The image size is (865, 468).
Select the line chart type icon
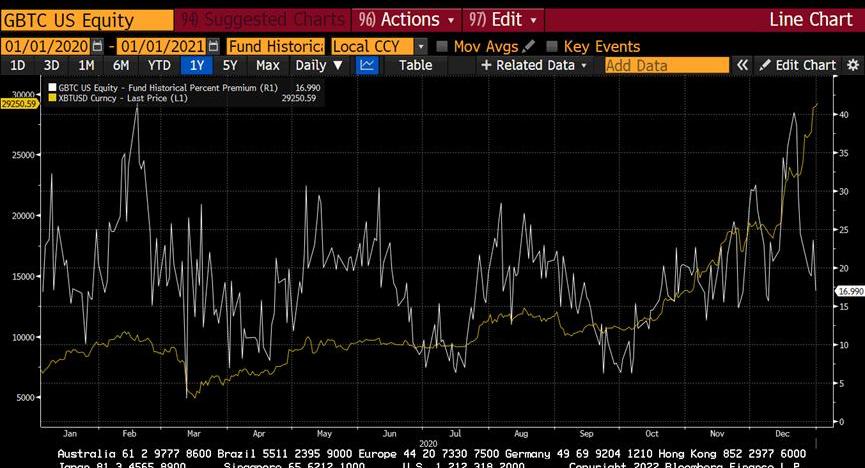367,65
